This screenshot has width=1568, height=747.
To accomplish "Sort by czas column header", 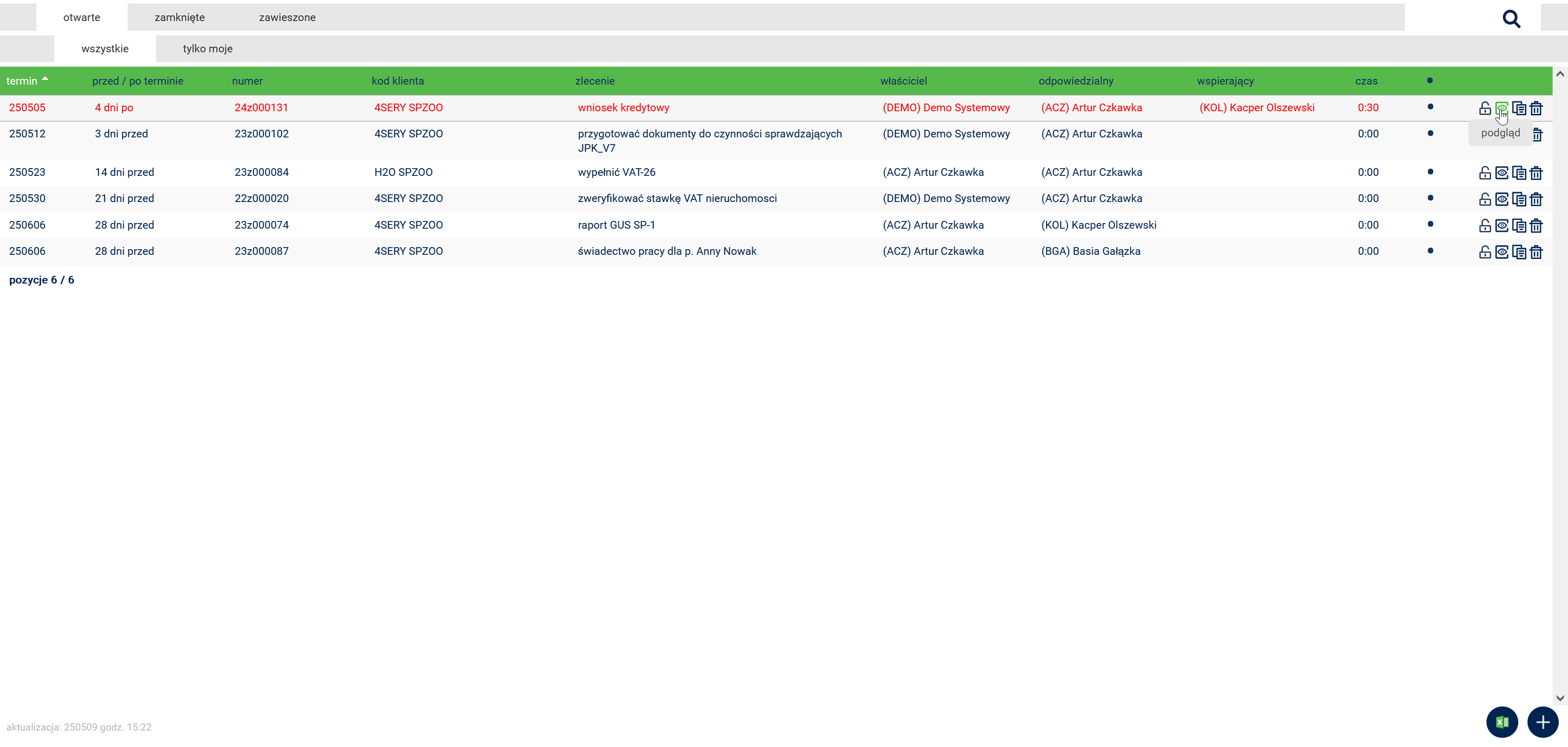I will pos(1366,81).
